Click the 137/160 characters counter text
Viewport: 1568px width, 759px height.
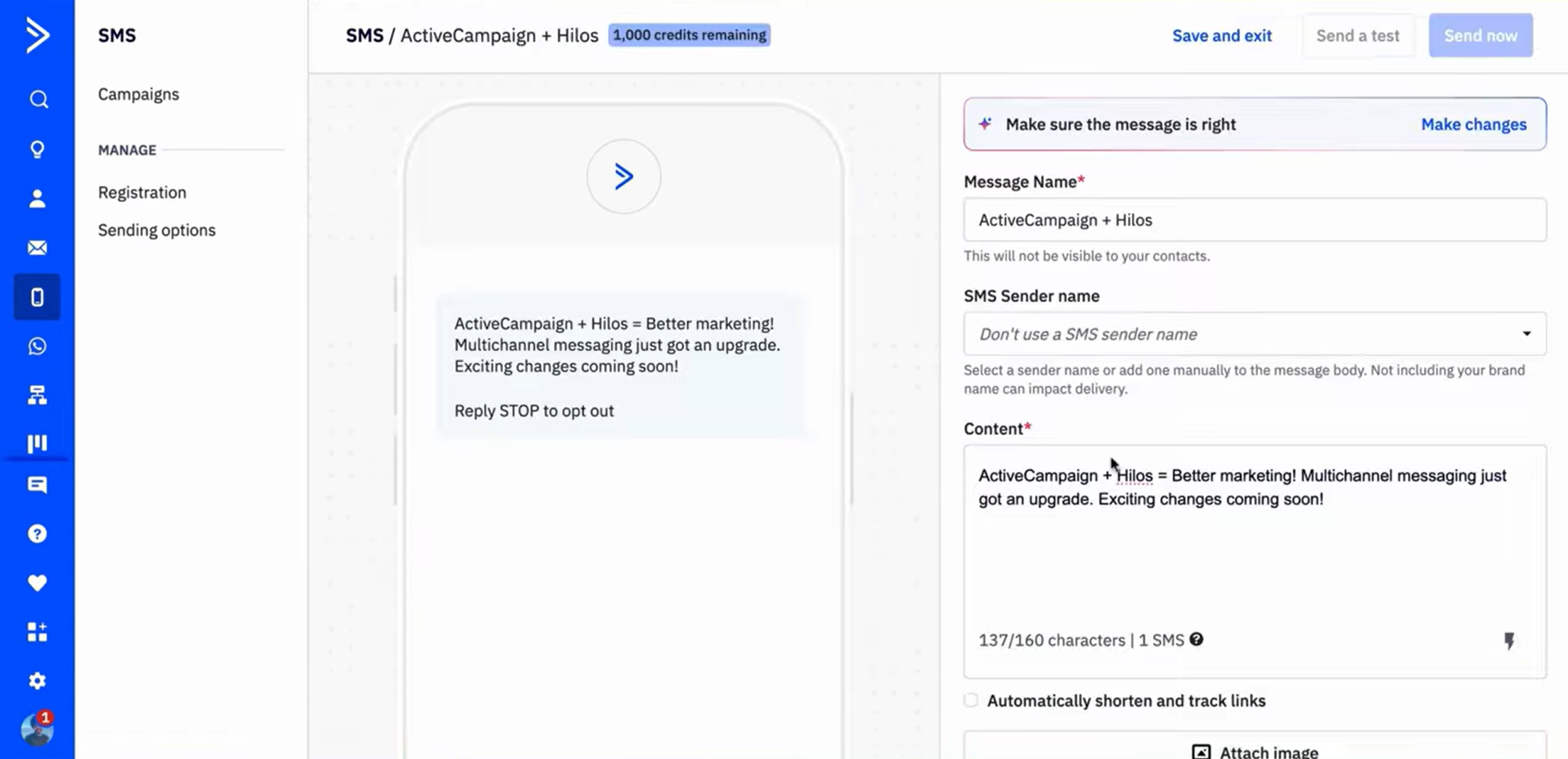click(1052, 640)
